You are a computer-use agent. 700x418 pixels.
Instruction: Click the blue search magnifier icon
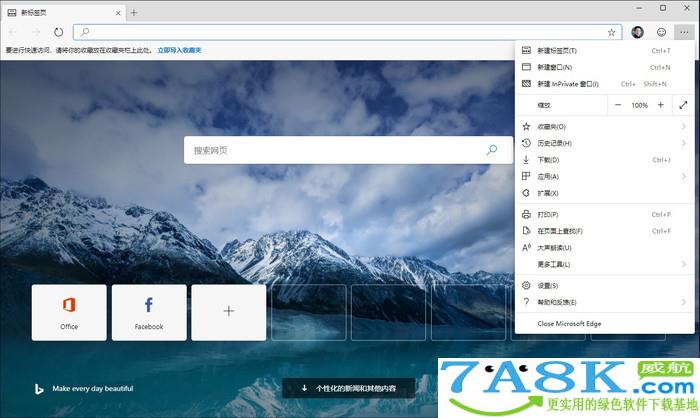pyautogui.click(x=492, y=150)
